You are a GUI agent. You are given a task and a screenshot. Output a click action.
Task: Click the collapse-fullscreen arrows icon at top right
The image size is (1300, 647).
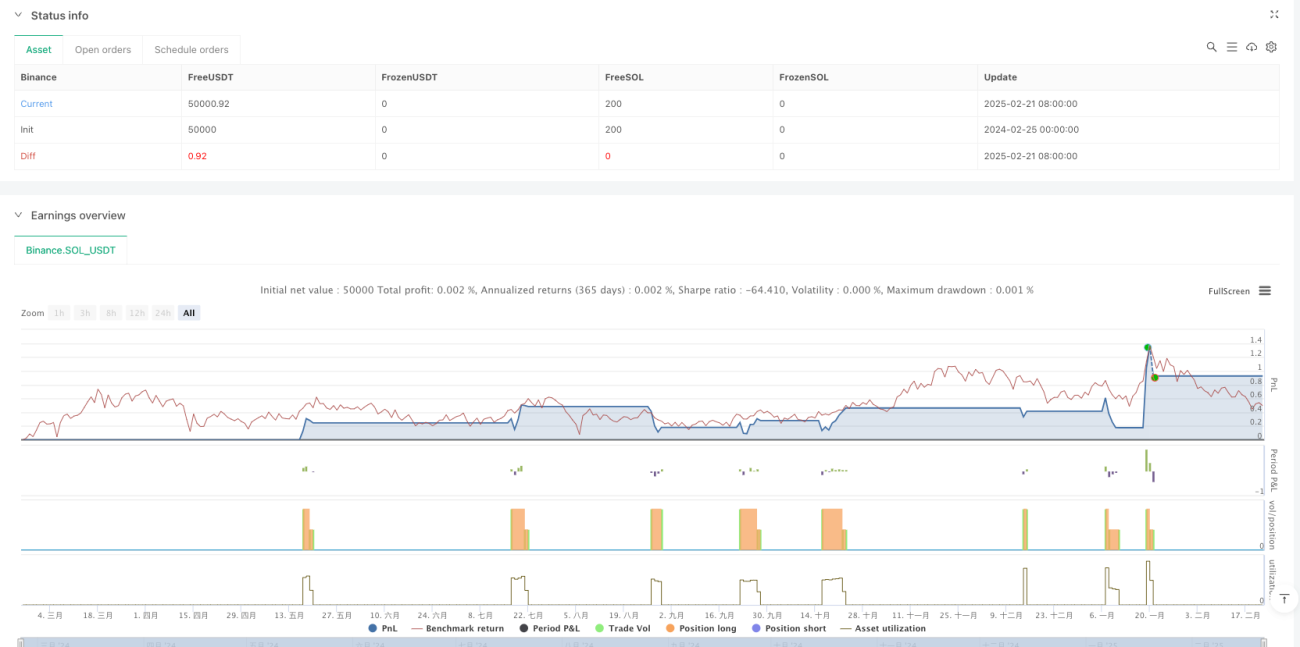[x=1274, y=15]
